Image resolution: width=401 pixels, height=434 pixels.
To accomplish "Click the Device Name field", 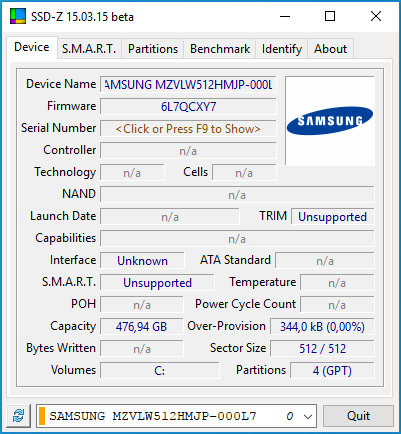I will [188, 85].
